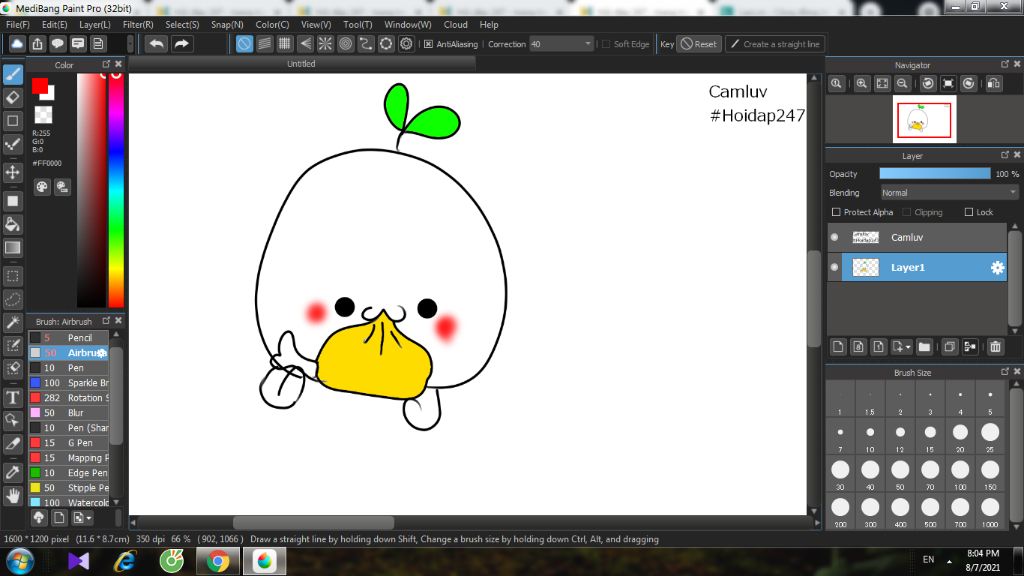Open File menu
The width and height of the screenshot is (1024, 576).
18,25
